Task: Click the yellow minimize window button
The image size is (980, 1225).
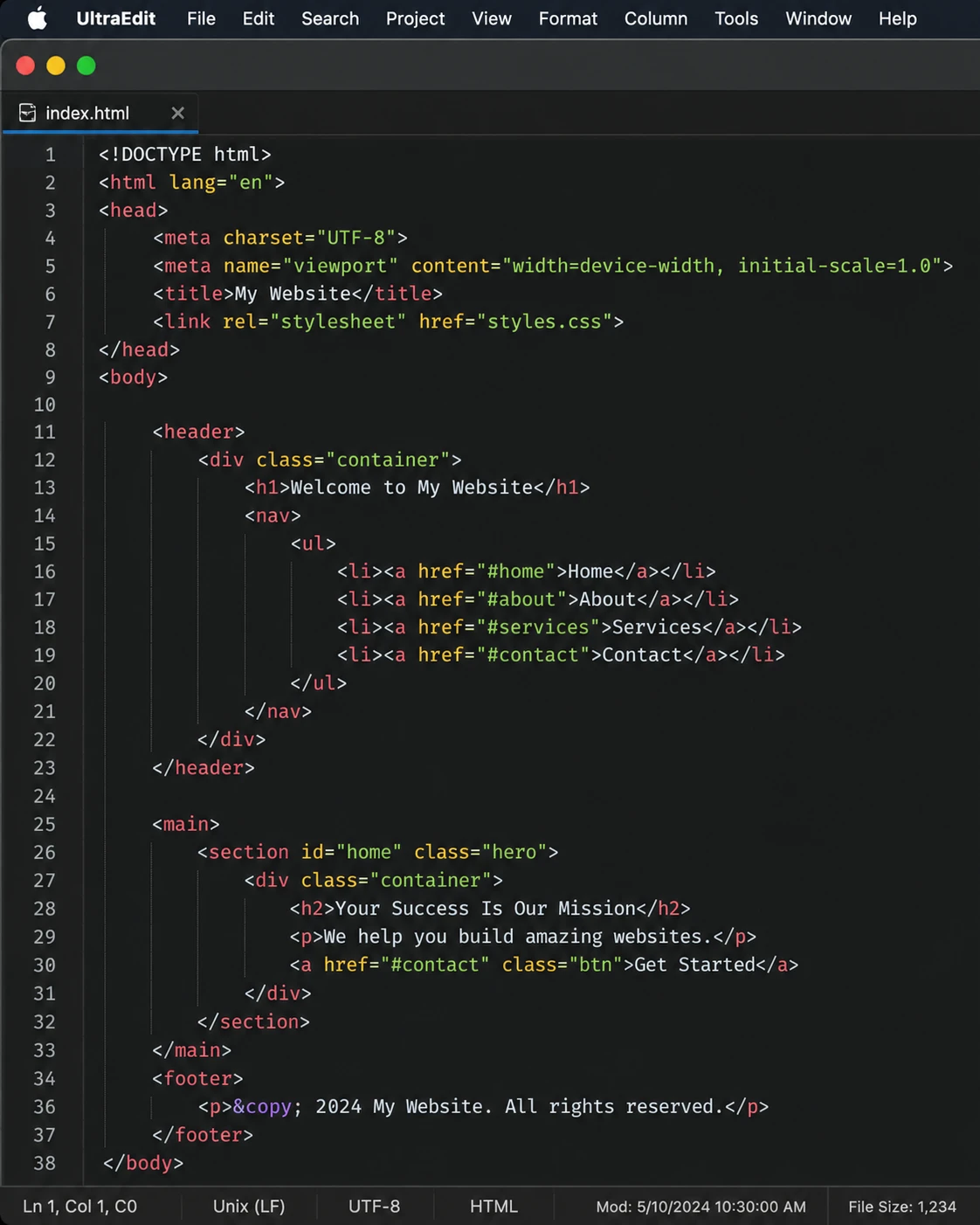Action: coord(56,66)
